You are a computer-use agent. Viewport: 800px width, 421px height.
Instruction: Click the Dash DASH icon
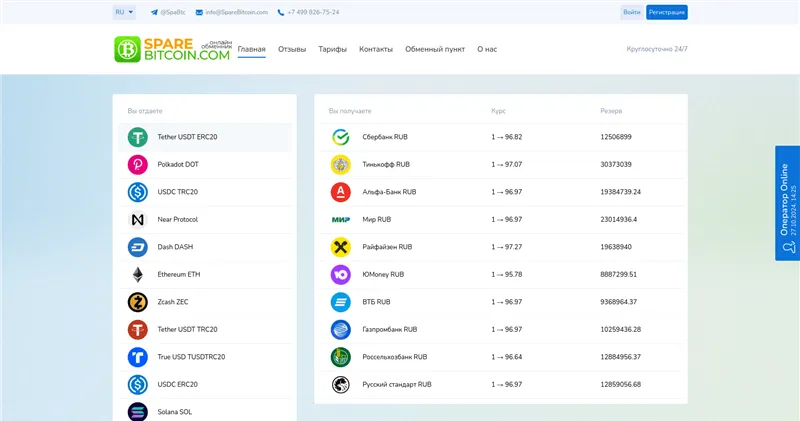click(x=138, y=247)
